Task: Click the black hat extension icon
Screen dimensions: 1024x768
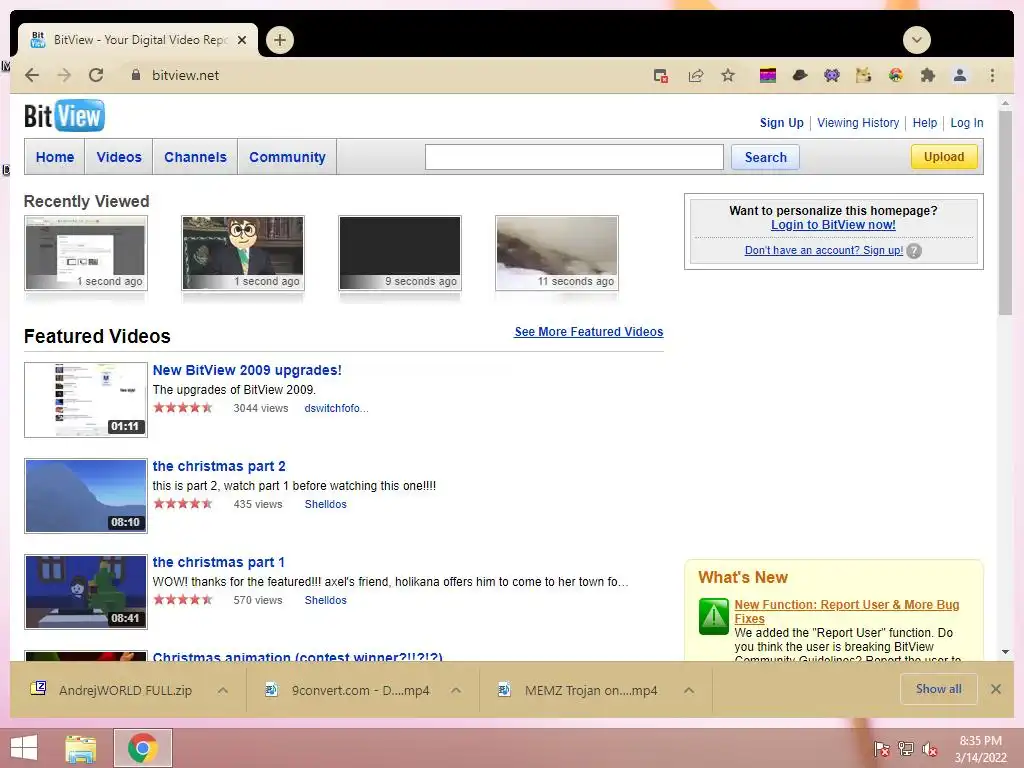Action: (800, 76)
